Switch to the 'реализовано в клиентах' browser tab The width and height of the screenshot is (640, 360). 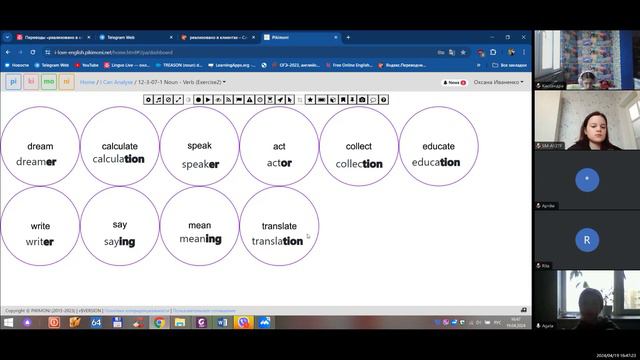(x=218, y=37)
